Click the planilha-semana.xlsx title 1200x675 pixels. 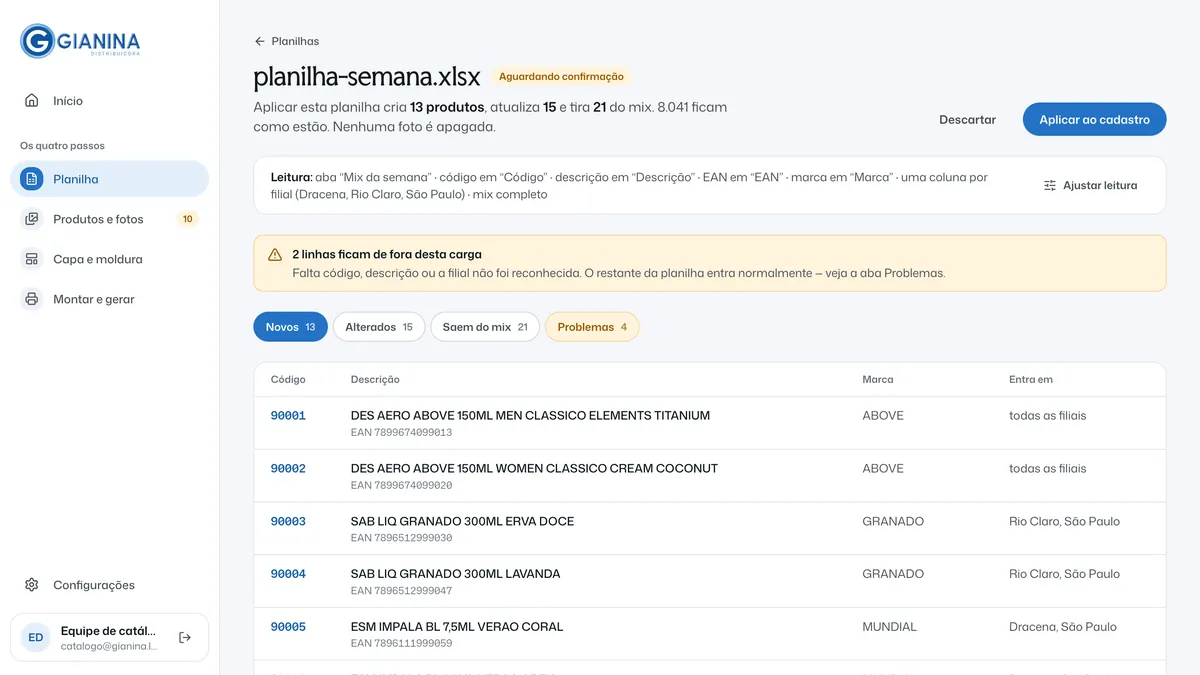pyautogui.click(x=367, y=77)
